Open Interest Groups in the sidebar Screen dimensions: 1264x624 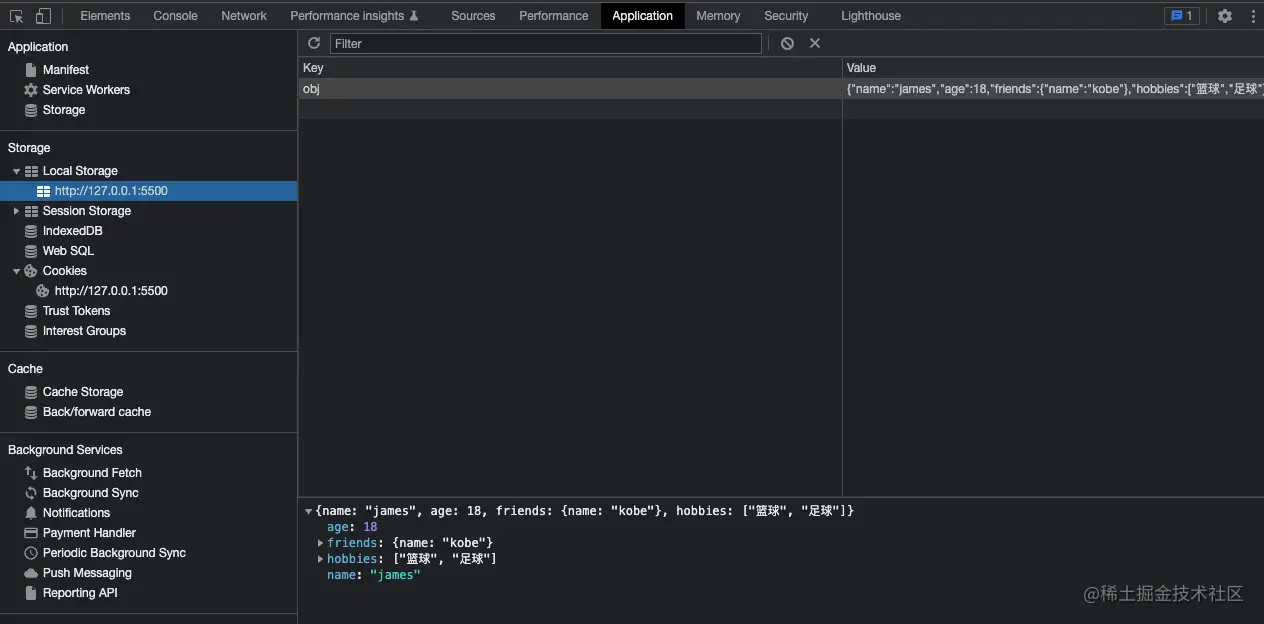point(84,331)
